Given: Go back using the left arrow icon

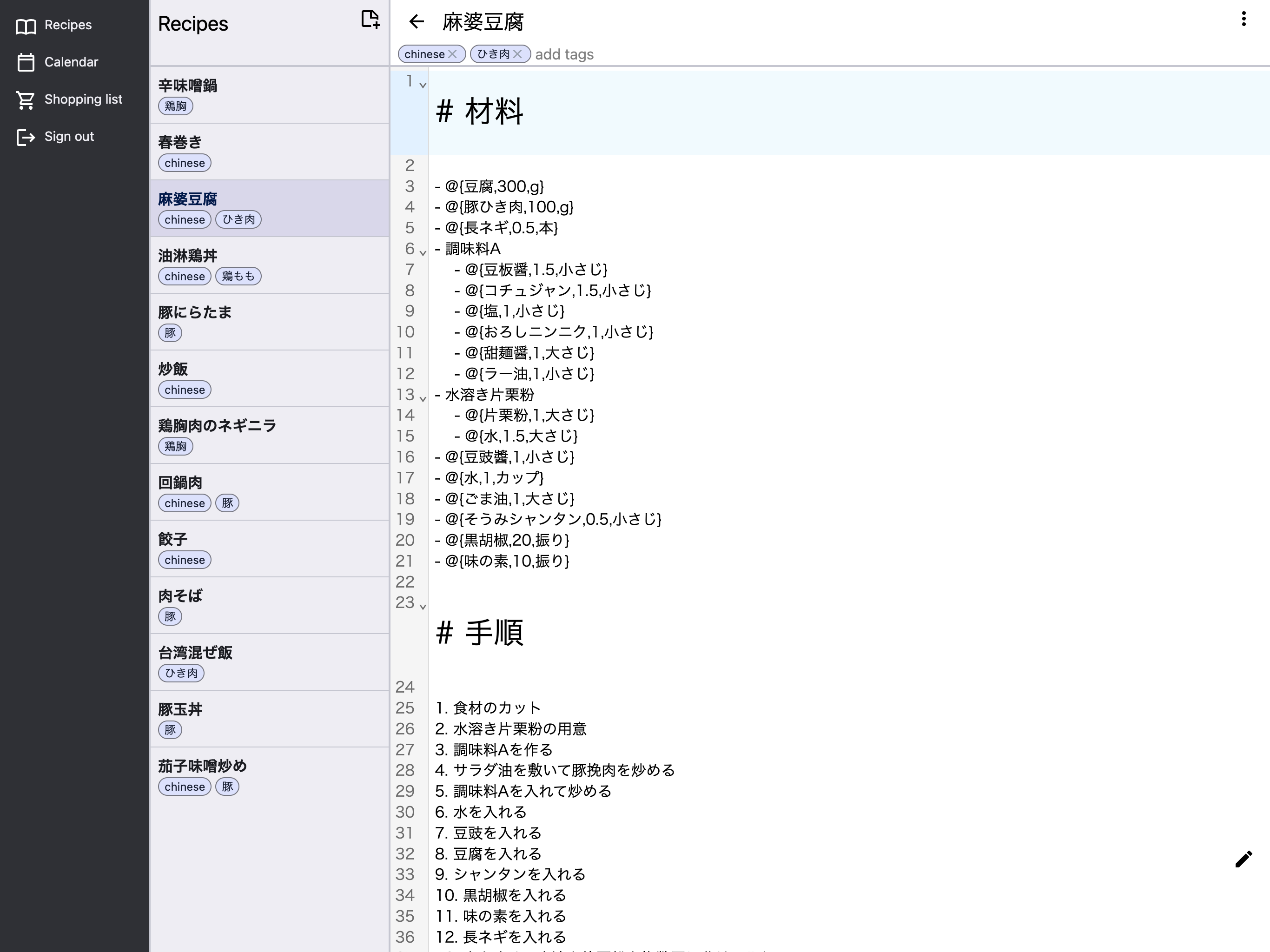Looking at the screenshot, I should point(416,22).
